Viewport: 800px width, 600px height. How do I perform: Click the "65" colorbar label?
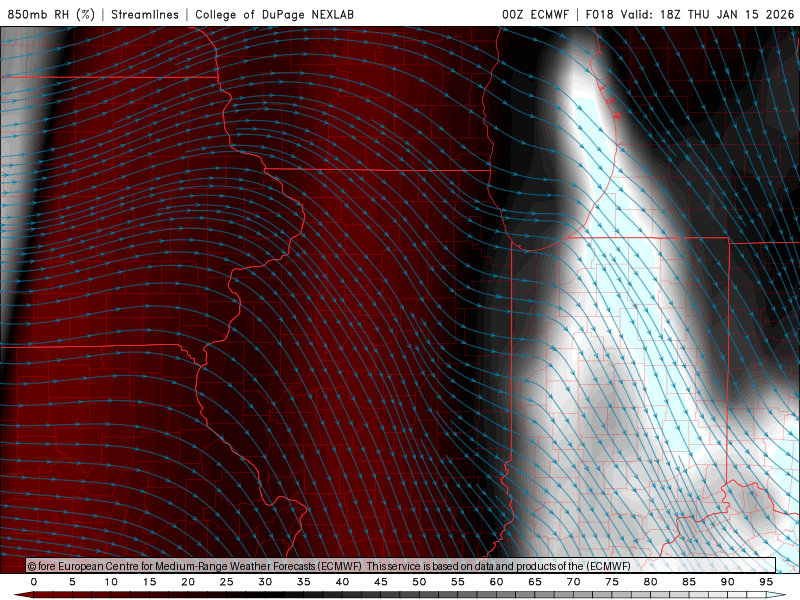[x=535, y=582]
